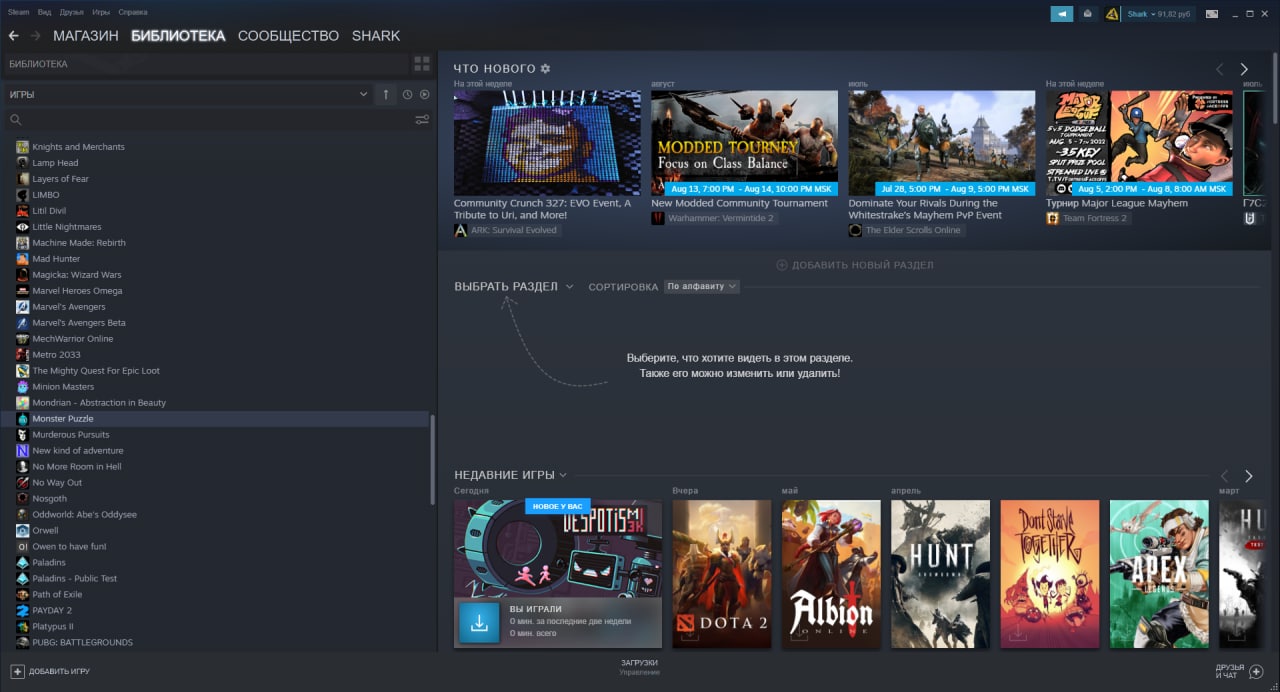Open the Don't Starve Together cover
The image size is (1280, 692).
(x=1050, y=574)
